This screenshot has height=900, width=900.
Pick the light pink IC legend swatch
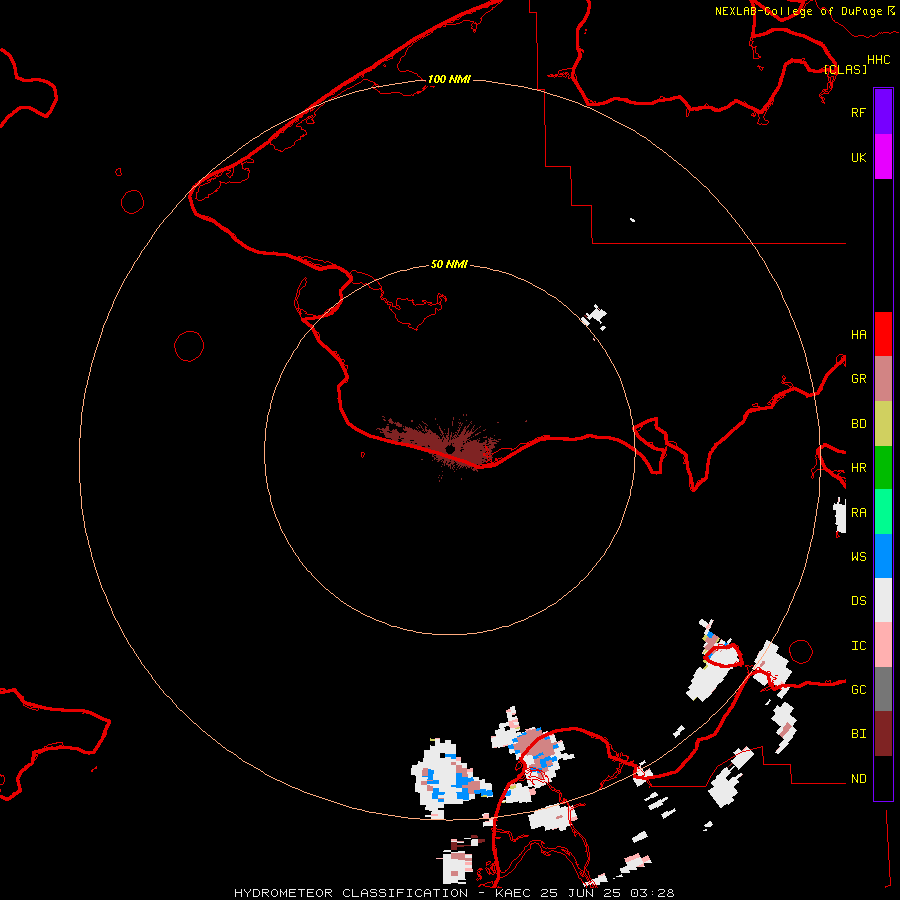click(x=883, y=645)
